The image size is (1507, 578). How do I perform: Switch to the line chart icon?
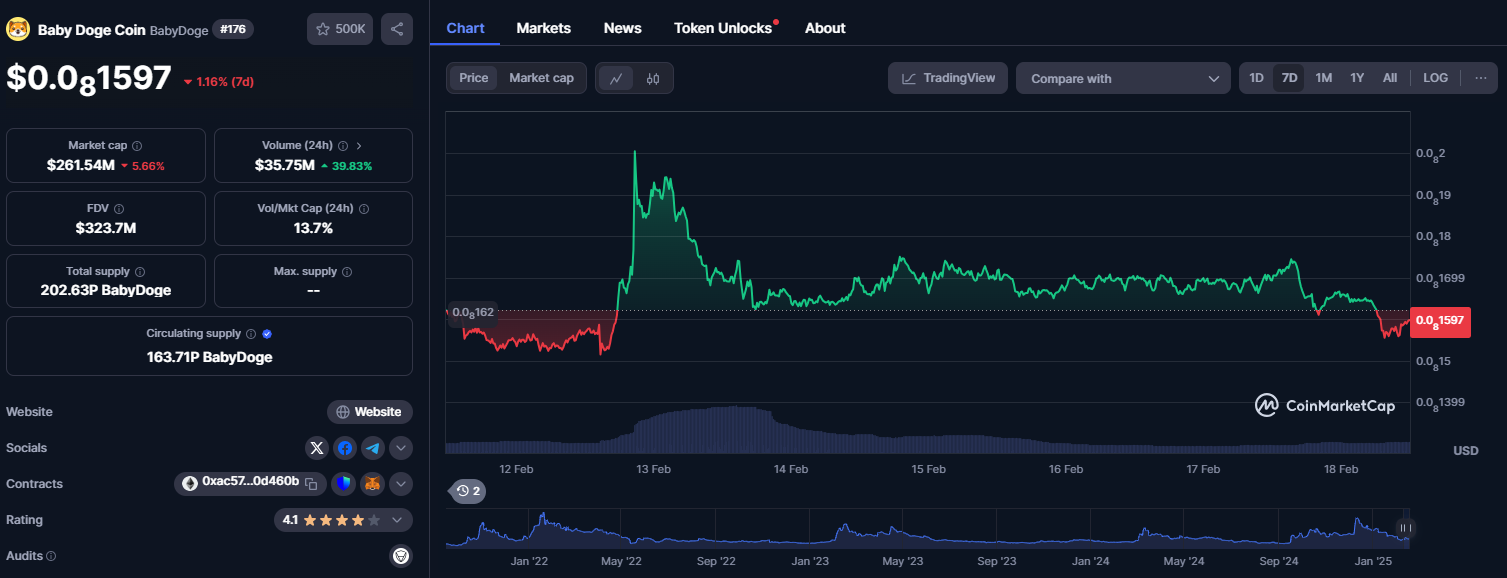[x=616, y=78]
